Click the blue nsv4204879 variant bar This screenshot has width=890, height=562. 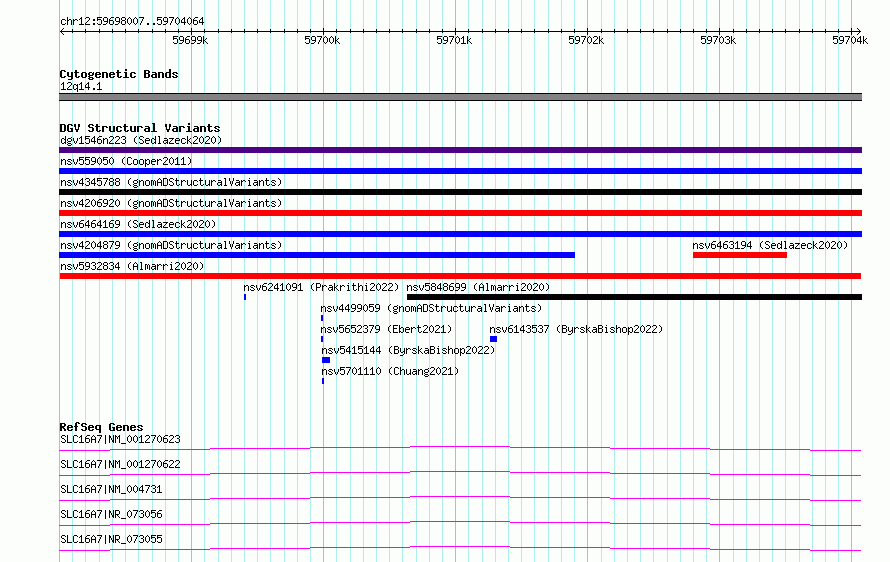pyautogui.click(x=317, y=255)
